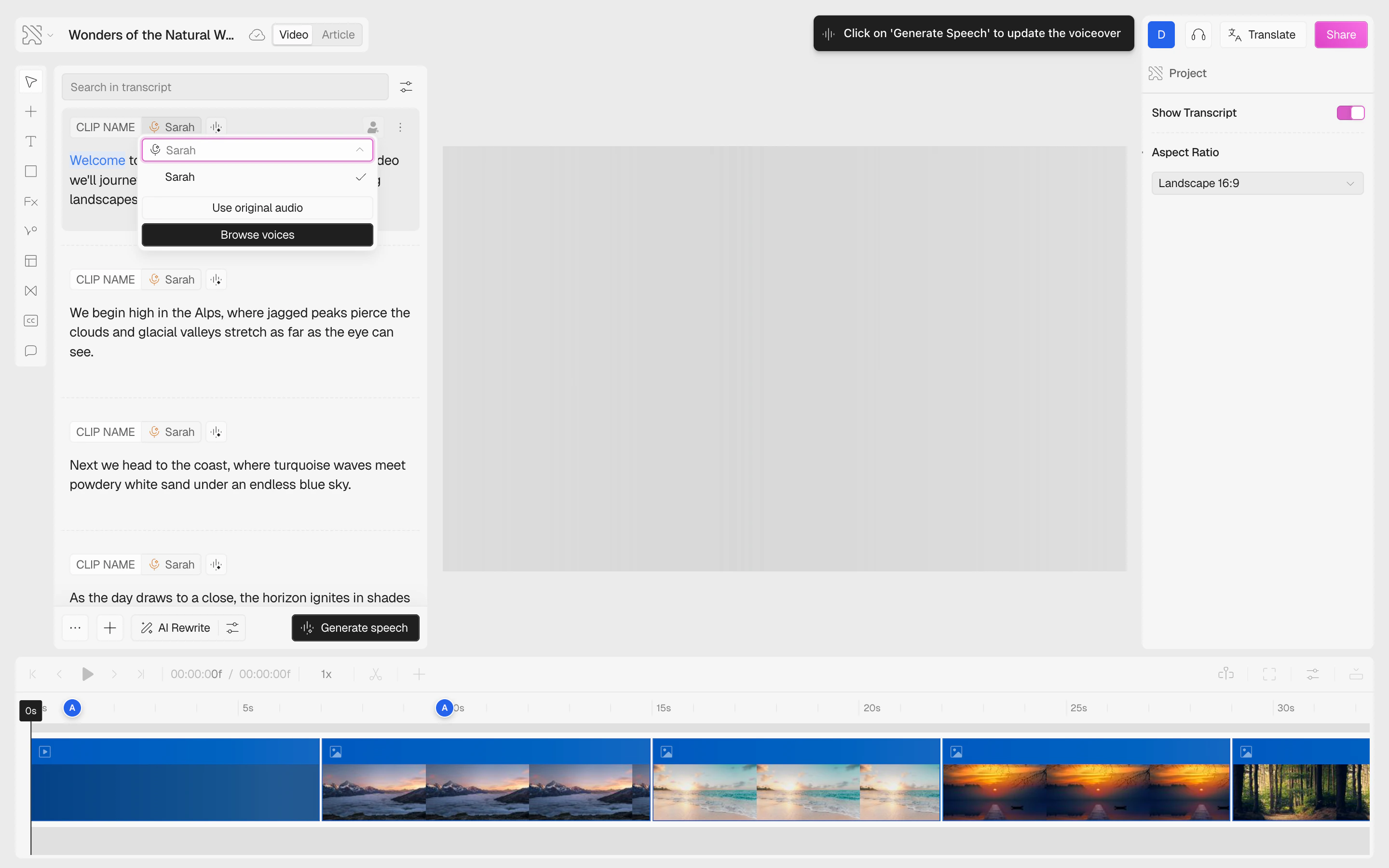This screenshot has width=1389, height=868.
Task: Toggle Show Transcript switch
Action: (1350, 112)
